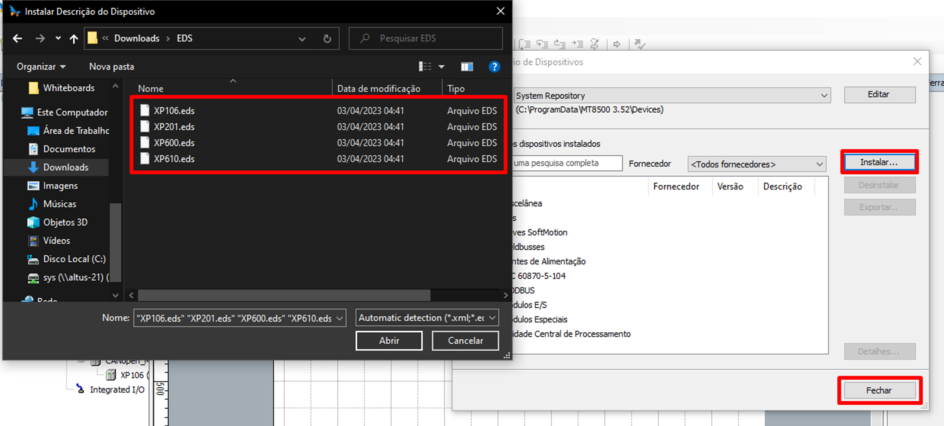Open the Todos fornecedores dropdown
944x426 pixels.
(757, 164)
